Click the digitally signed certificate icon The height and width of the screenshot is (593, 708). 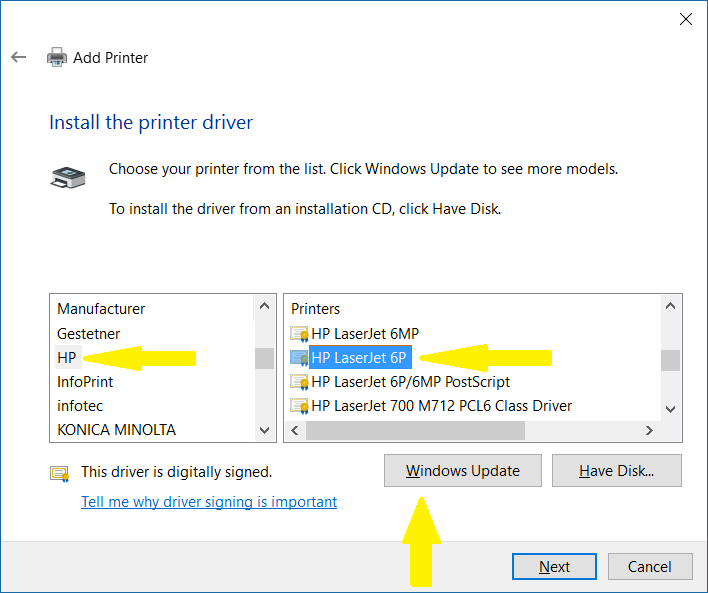pos(59,473)
